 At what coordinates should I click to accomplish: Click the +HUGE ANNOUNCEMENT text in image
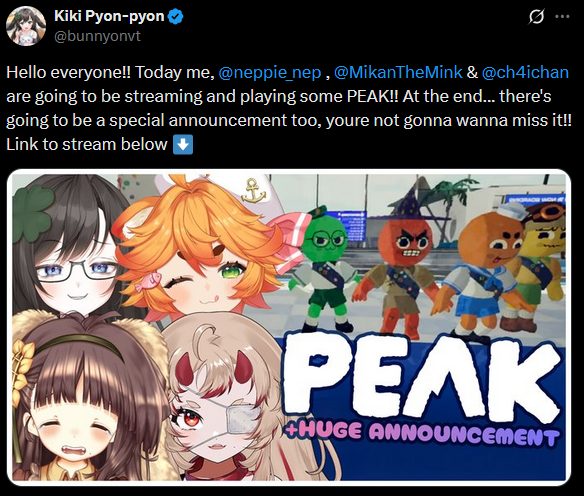click(x=422, y=433)
